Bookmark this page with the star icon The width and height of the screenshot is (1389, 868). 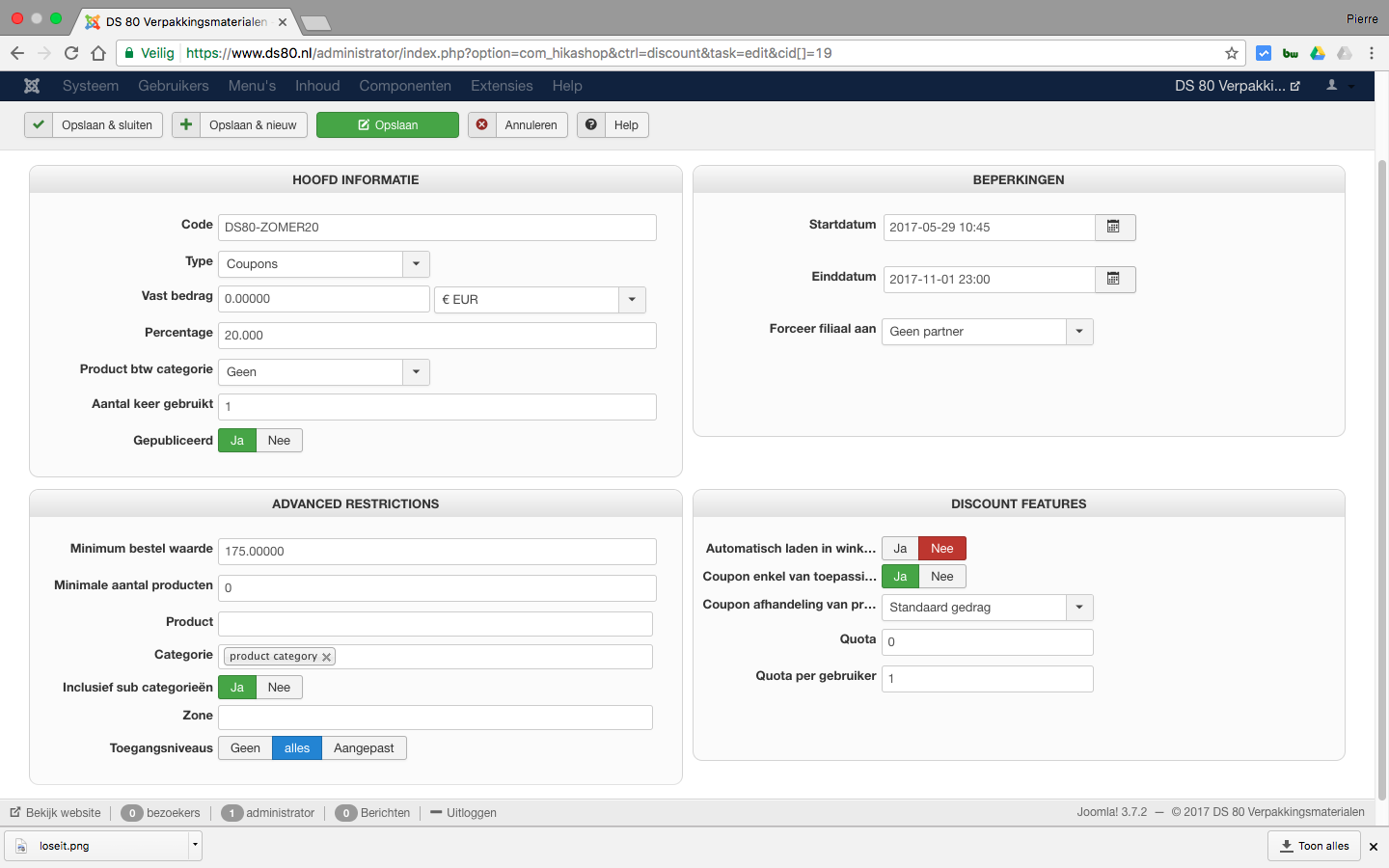[1232, 53]
